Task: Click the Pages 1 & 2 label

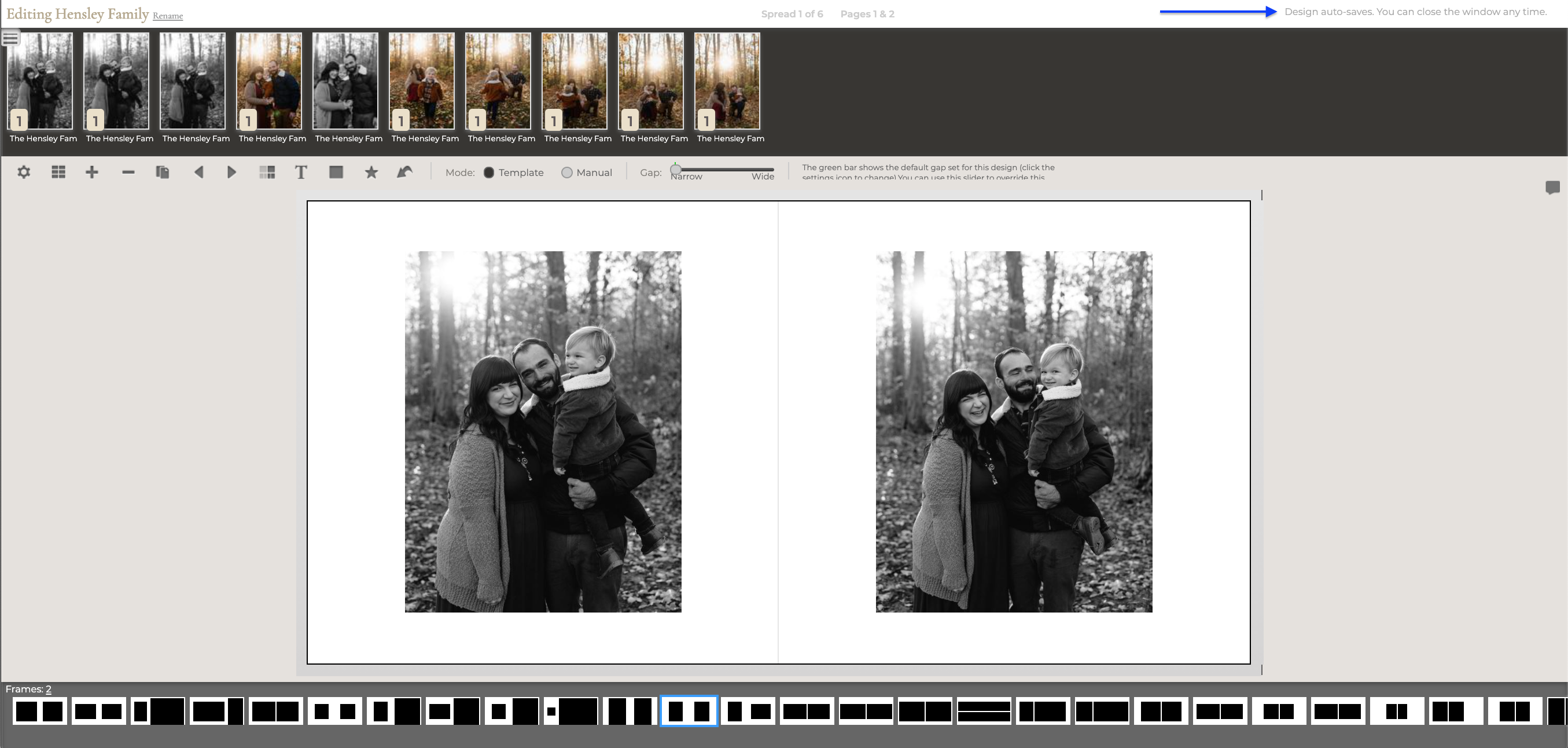Action: point(867,14)
